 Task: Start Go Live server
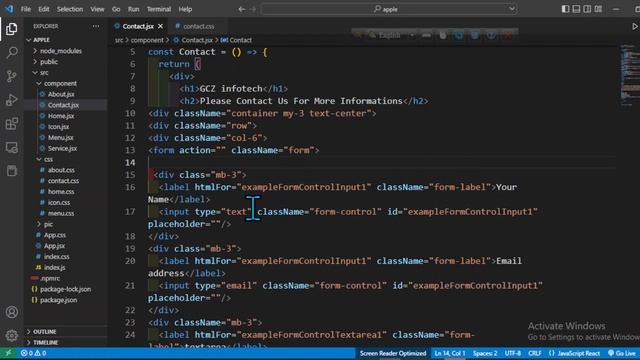tap(622, 353)
